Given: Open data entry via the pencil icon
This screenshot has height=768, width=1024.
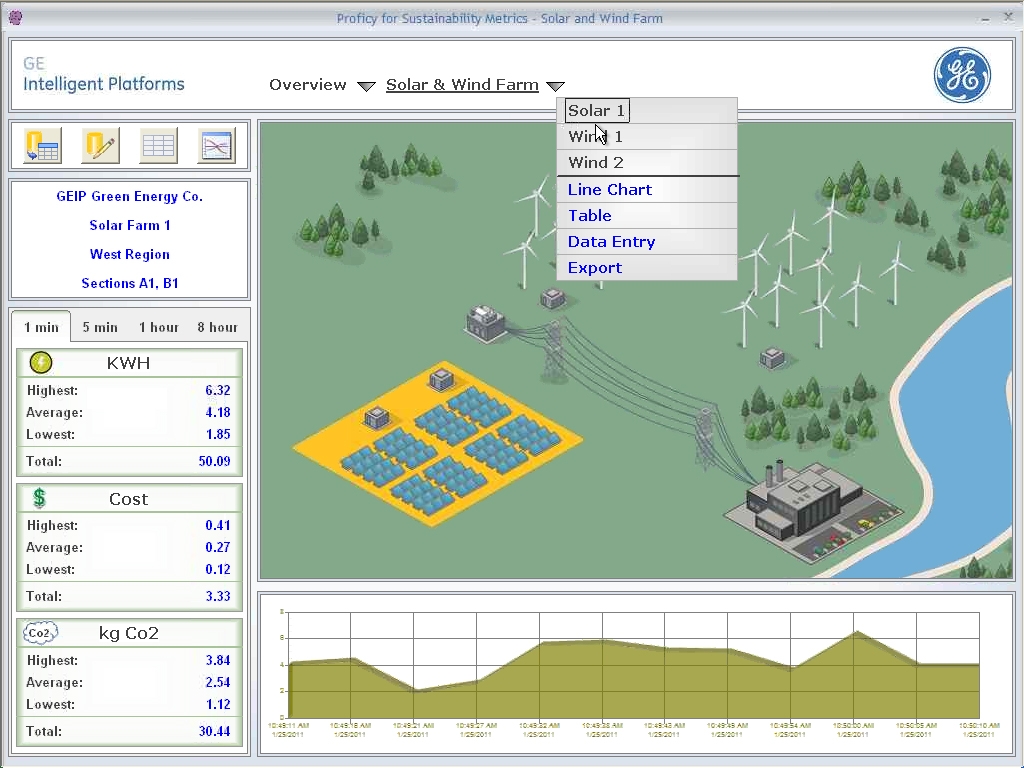Looking at the screenshot, I should pos(101,146).
